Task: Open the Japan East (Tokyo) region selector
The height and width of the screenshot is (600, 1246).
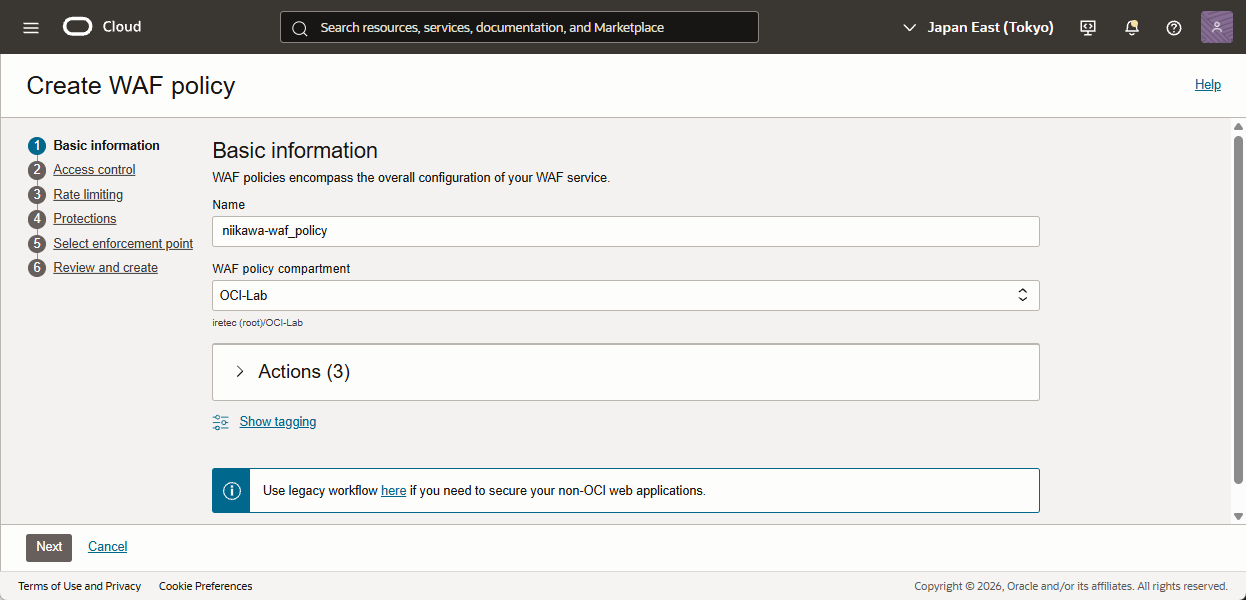Action: point(978,28)
